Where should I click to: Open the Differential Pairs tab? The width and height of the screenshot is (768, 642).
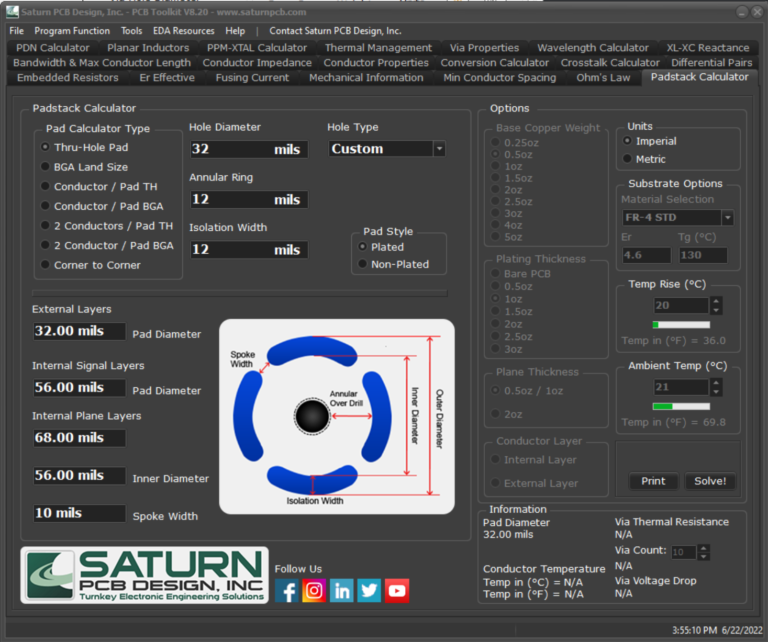click(712, 62)
